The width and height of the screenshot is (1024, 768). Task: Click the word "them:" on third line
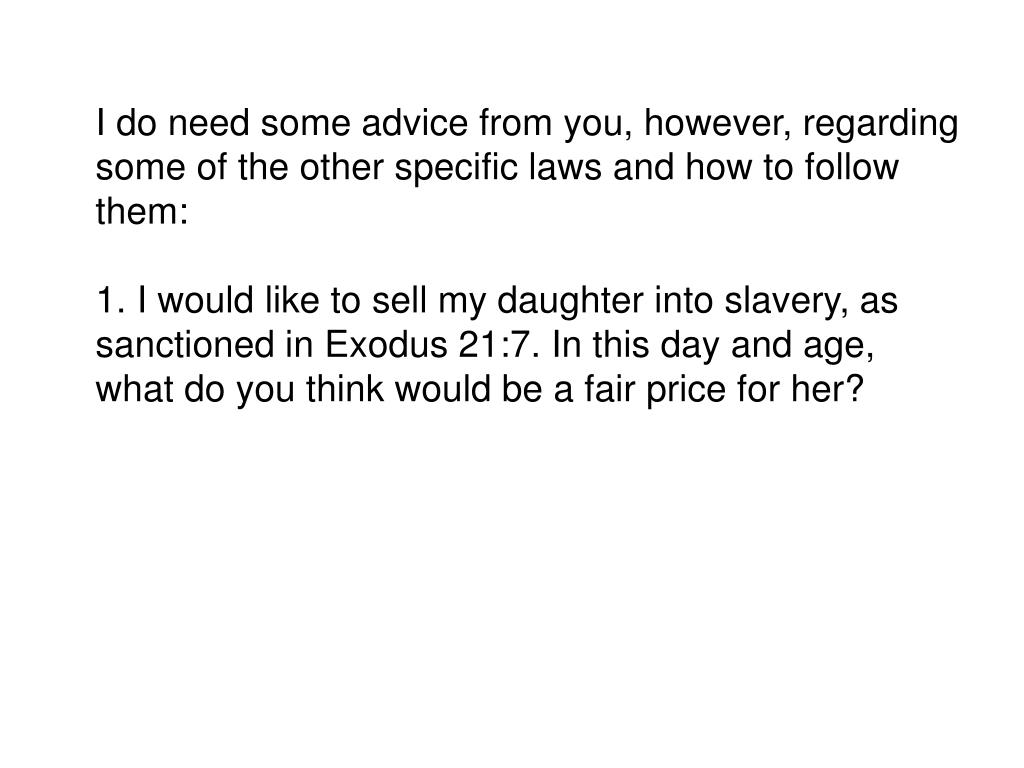[142, 212]
